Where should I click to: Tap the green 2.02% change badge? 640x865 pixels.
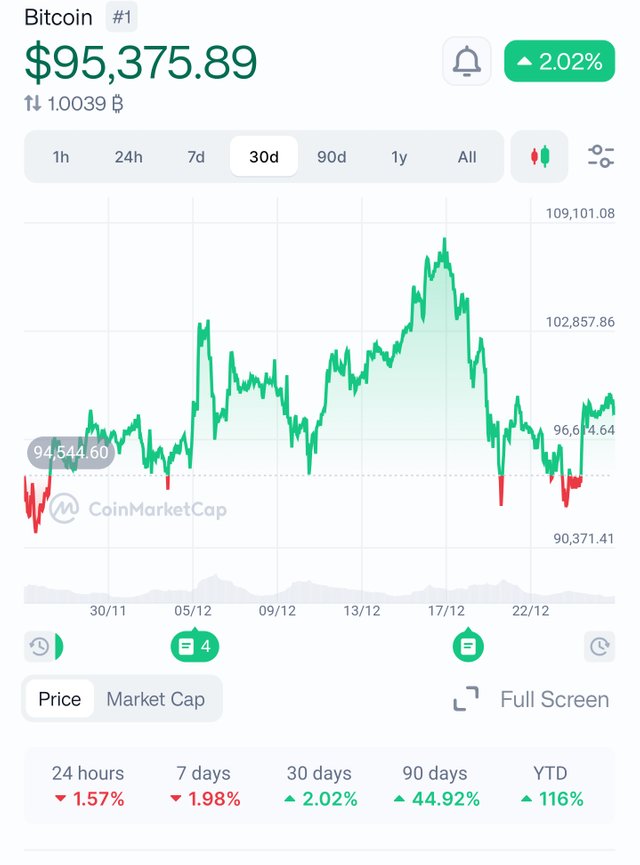(559, 62)
